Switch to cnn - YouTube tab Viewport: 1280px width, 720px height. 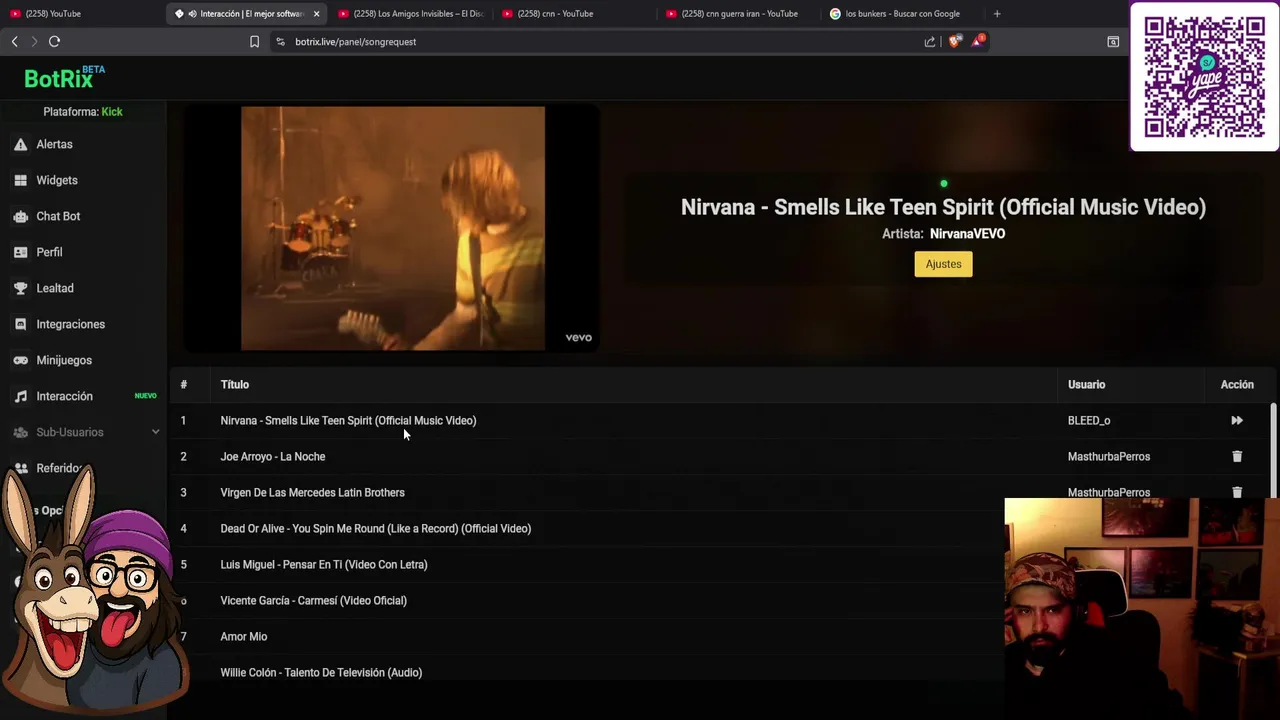point(575,14)
